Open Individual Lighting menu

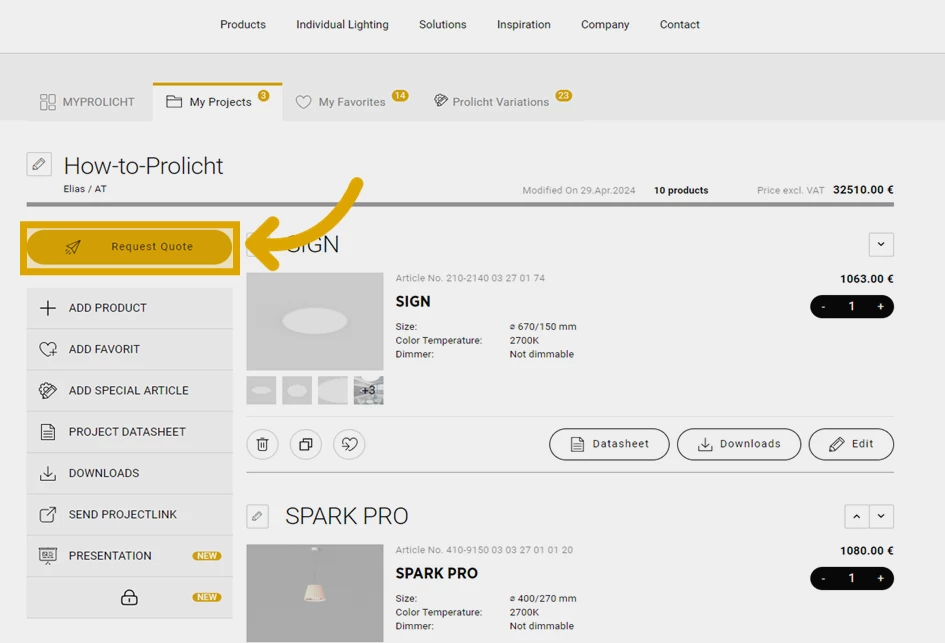click(342, 24)
